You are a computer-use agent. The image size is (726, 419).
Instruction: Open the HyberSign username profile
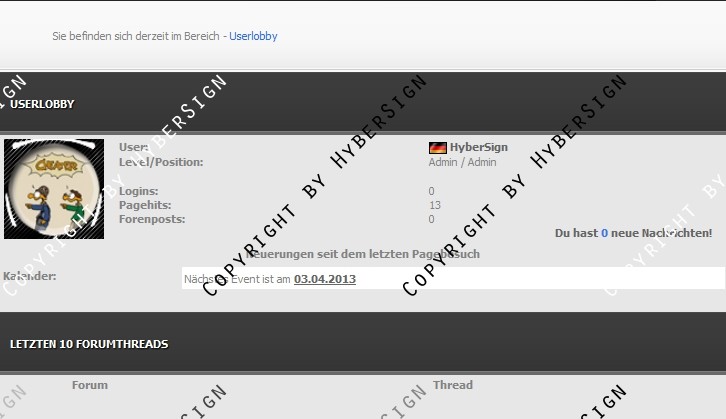point(478,147)
